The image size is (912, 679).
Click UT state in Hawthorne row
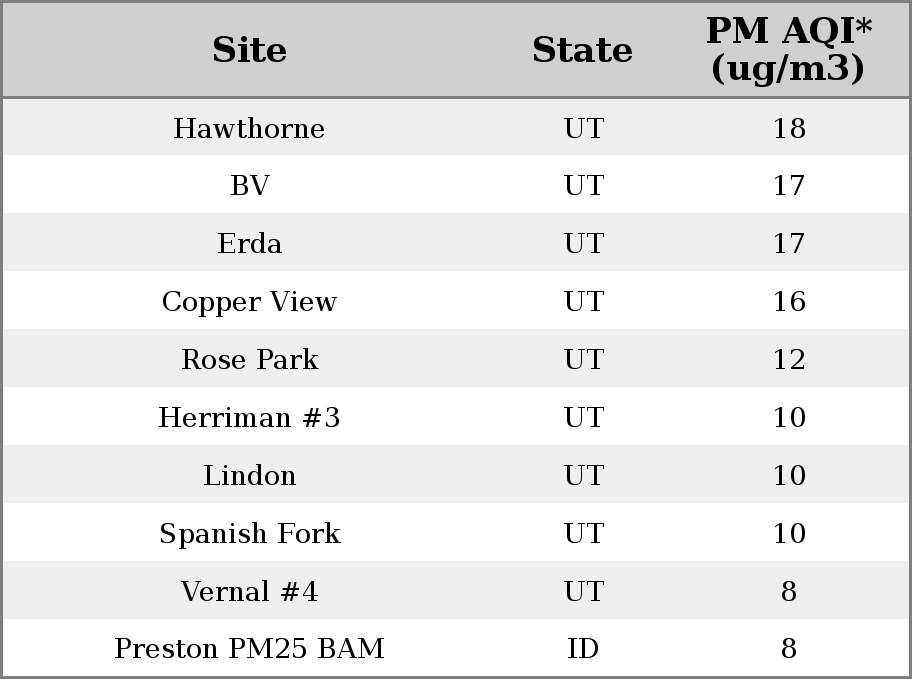click(x=583, y=128)
